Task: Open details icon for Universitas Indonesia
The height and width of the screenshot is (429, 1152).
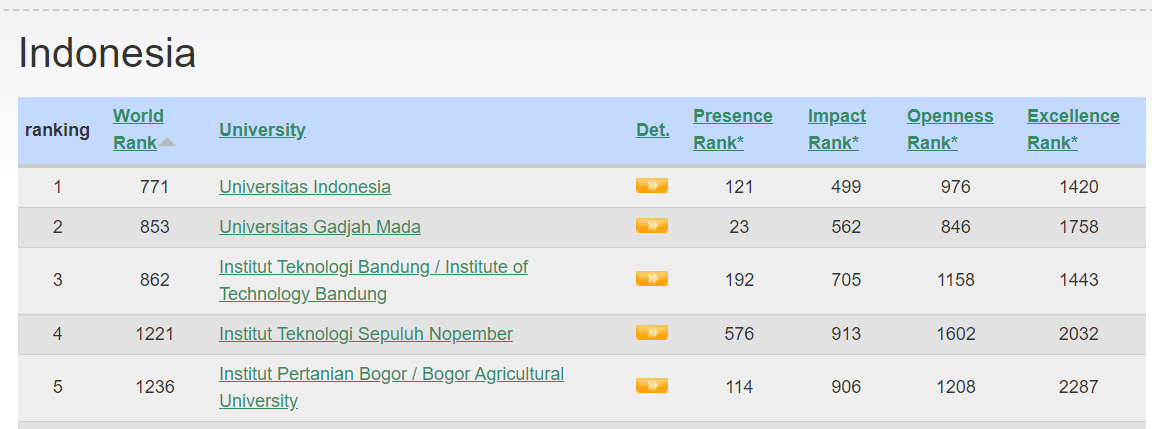Action: 652,186
